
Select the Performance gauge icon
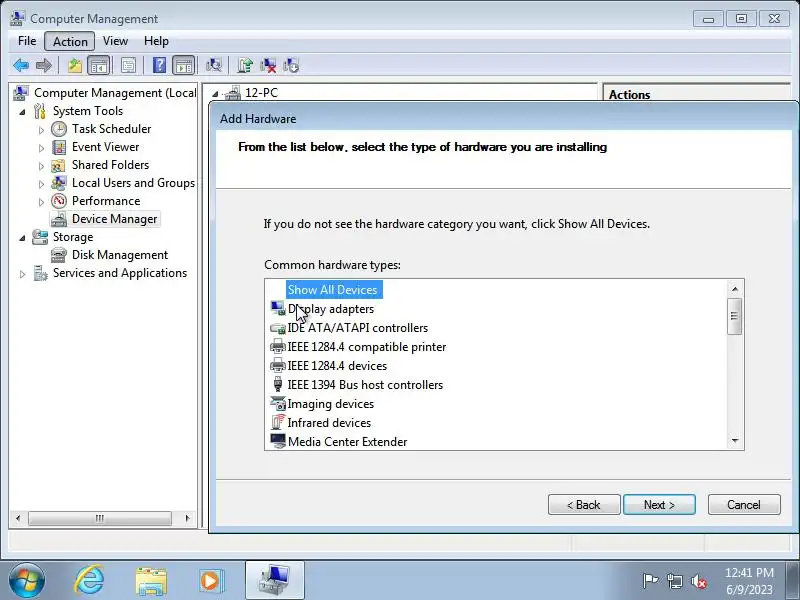pos(59,201)
